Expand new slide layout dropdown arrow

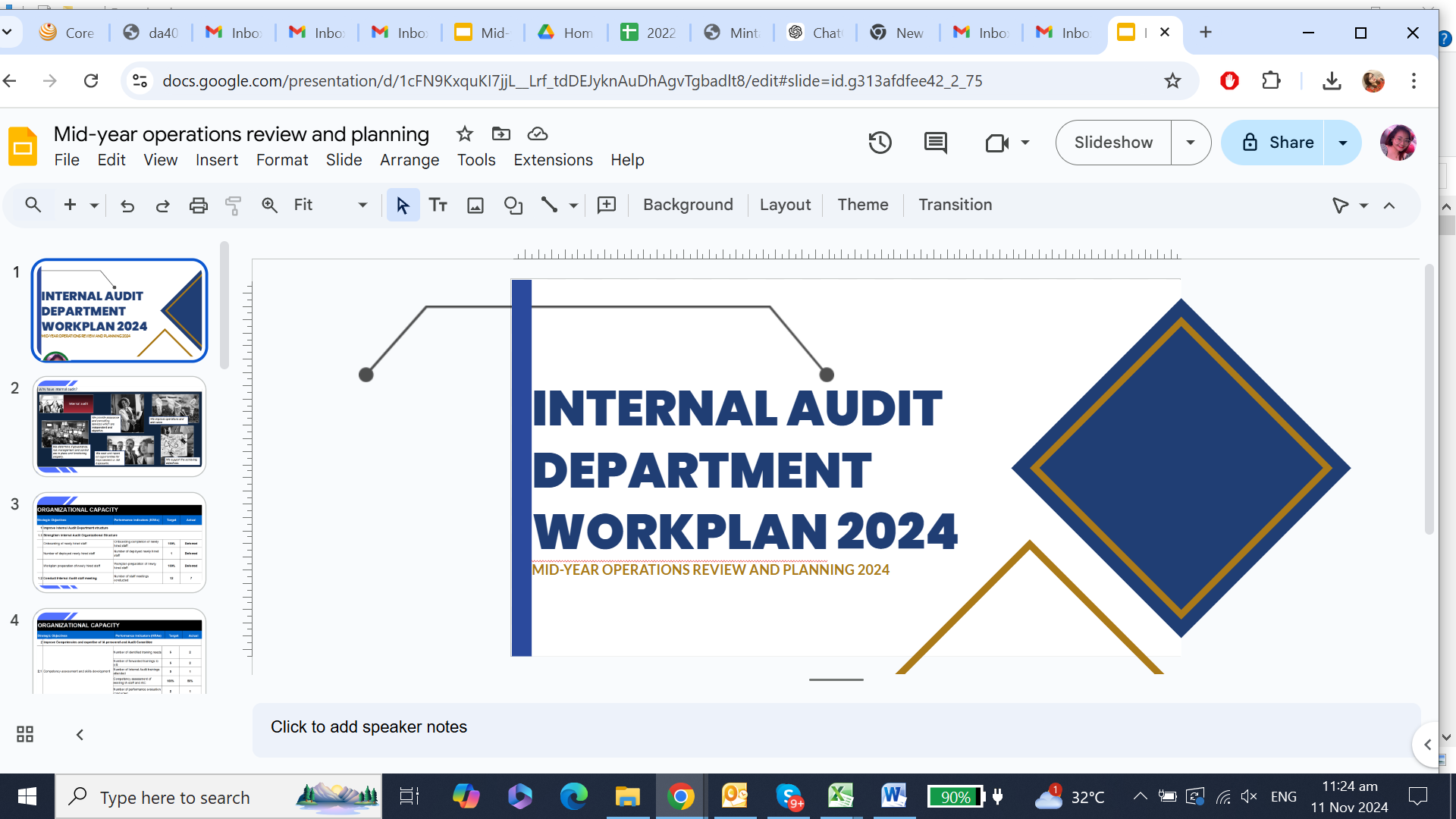click(94, 206)
